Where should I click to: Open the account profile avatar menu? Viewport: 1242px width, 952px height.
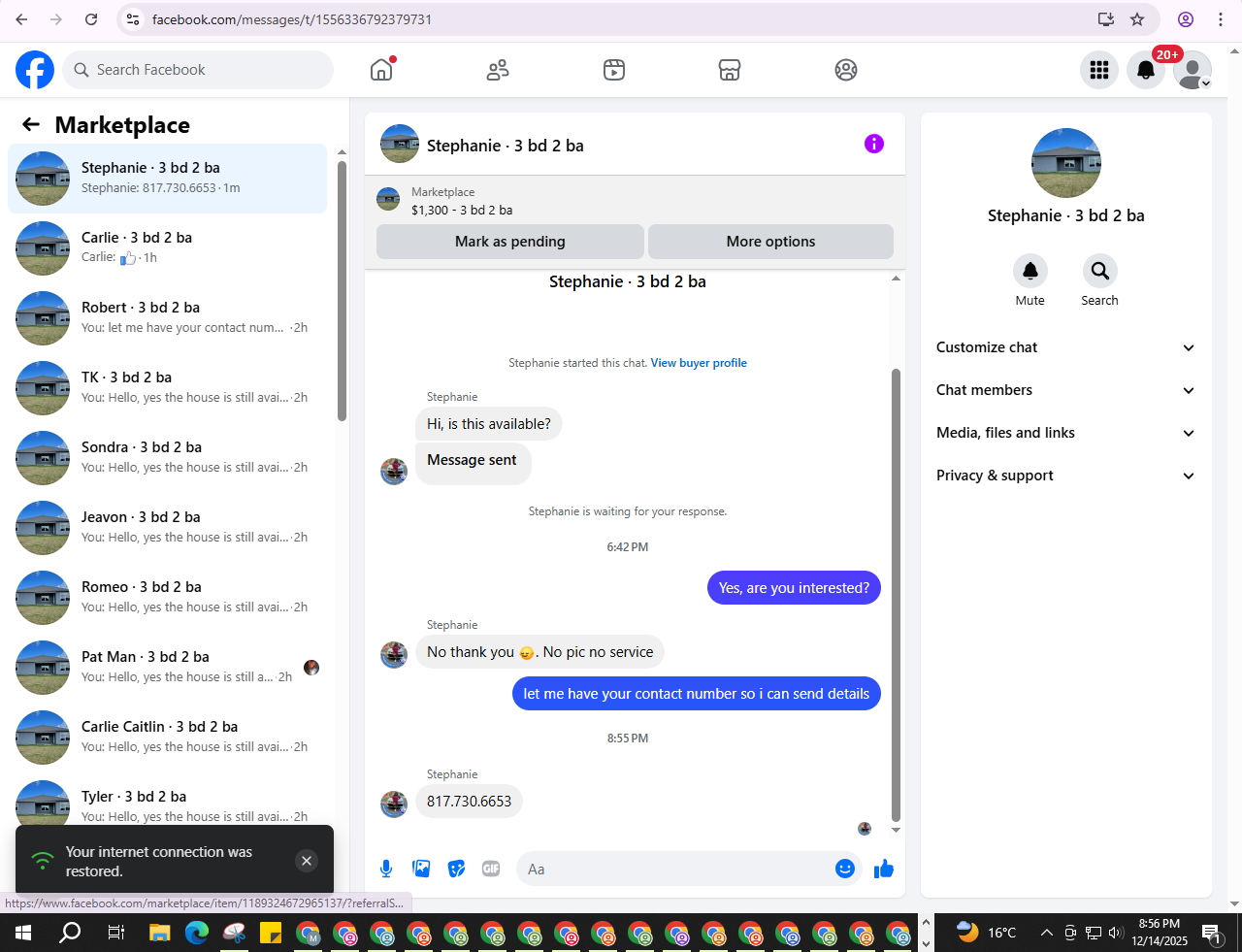tap(1193, 70)
